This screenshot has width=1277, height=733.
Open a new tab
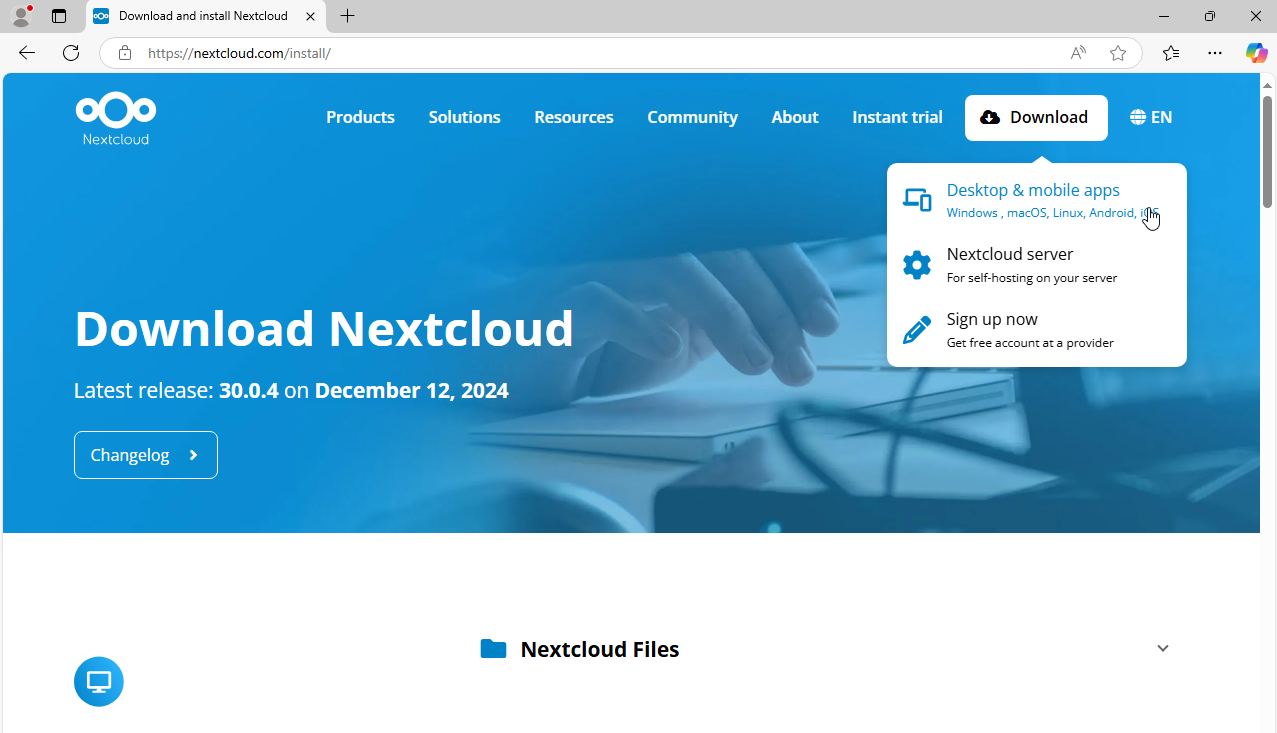click(347, 16)
